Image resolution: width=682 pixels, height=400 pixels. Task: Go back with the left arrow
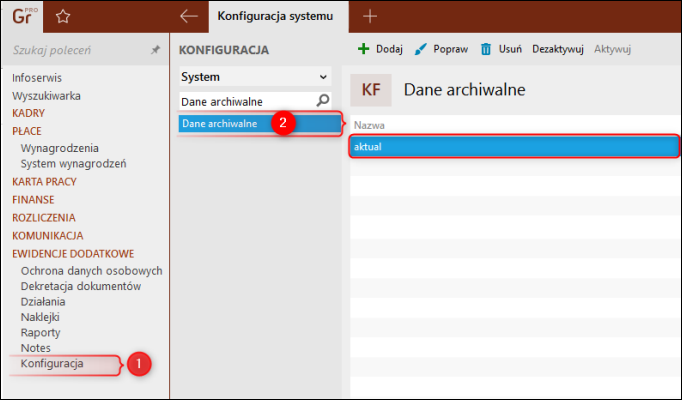tap(189, 17)
